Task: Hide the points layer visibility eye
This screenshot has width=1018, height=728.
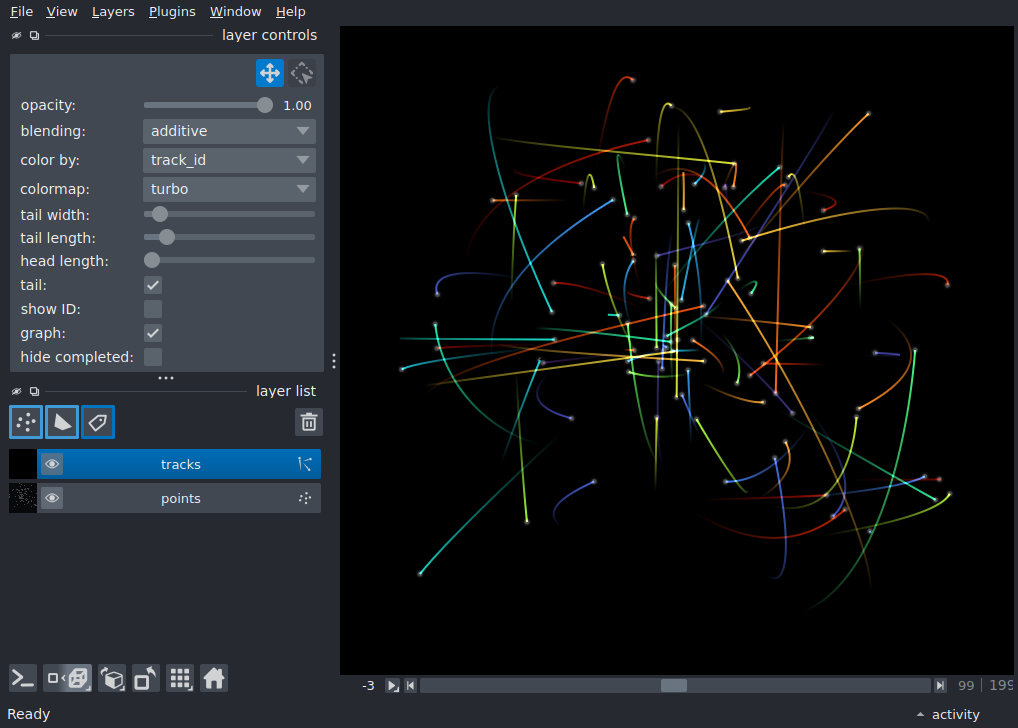Action: pos(52,498)
